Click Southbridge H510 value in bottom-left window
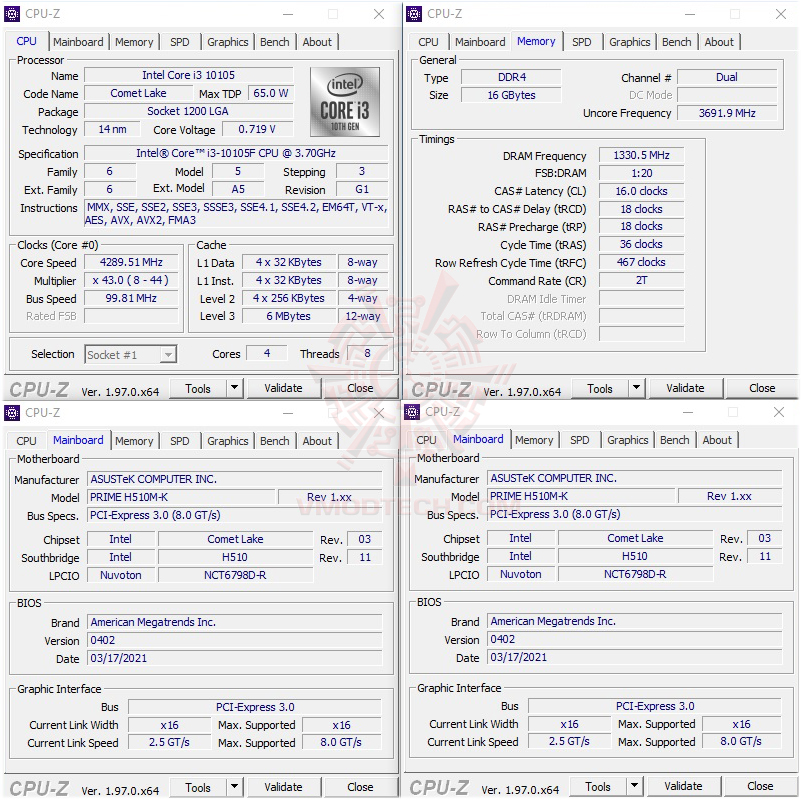Screen dimensions: 801x800 pyautogui.click(x=235, y=557)
